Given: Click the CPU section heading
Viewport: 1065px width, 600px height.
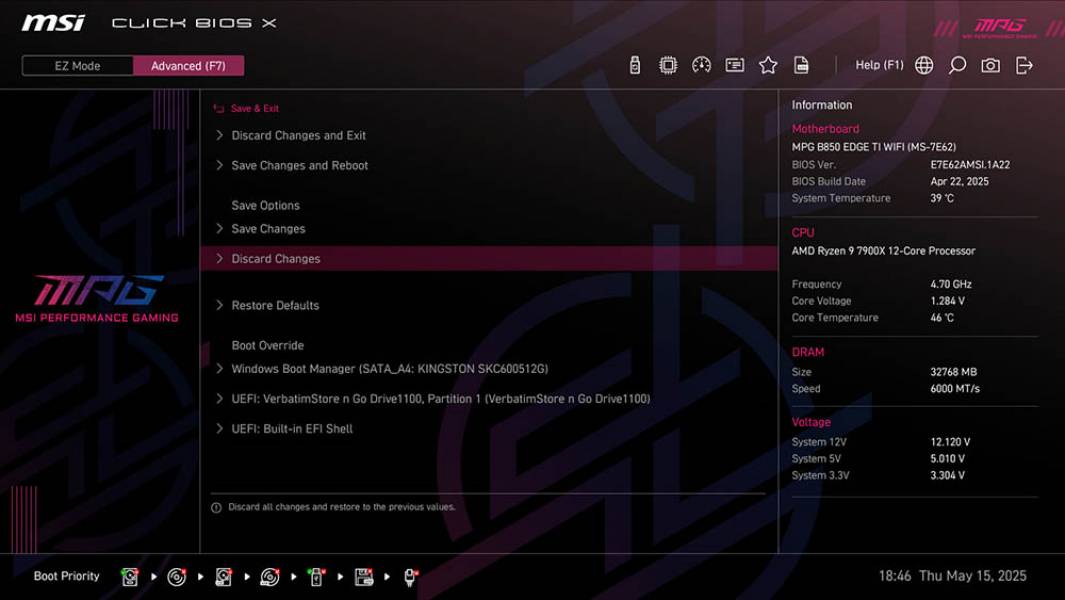Looking at the screenshot, I should (803, 232).
